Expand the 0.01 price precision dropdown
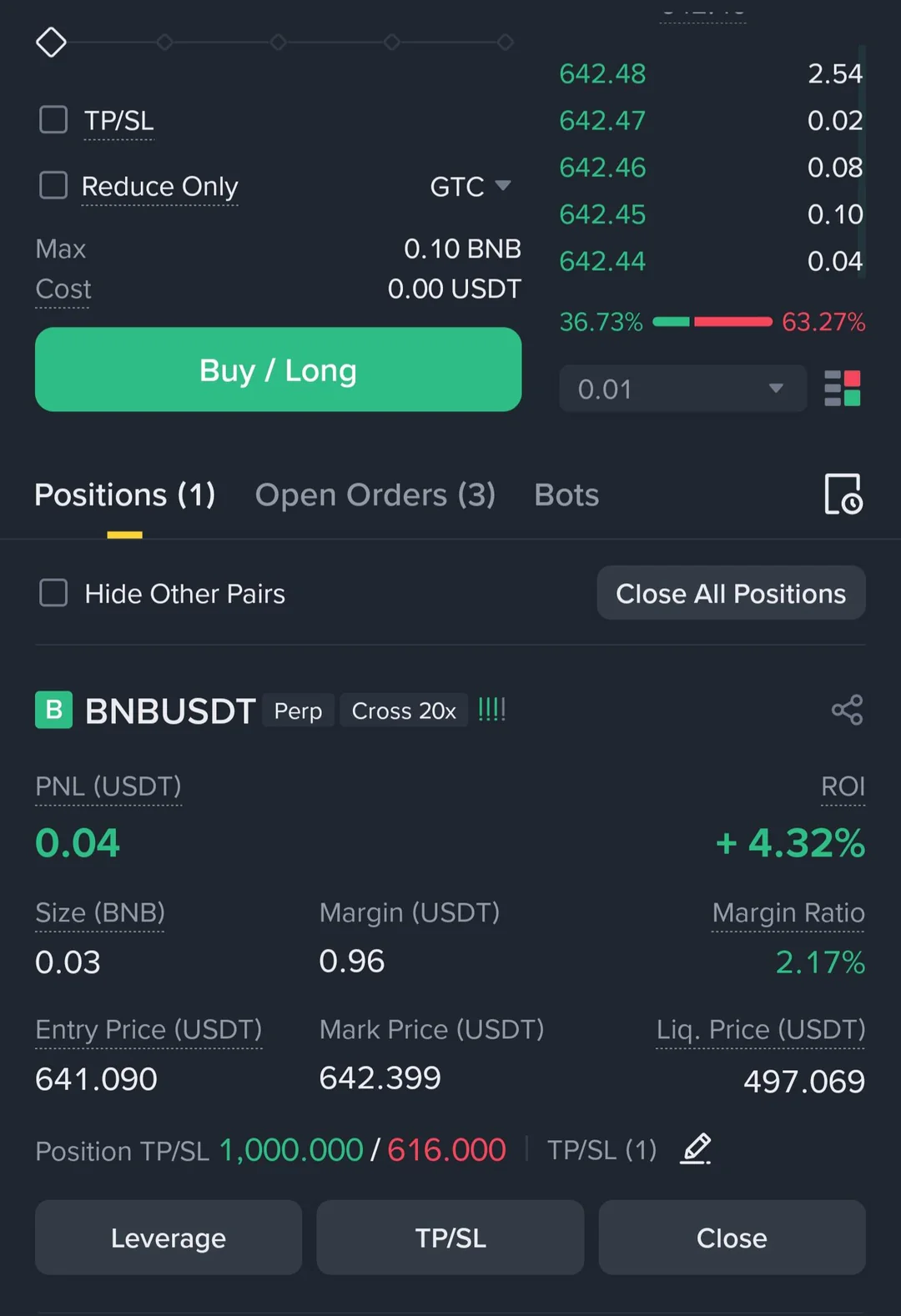The image size is (901, 1316). click(682, 389)
